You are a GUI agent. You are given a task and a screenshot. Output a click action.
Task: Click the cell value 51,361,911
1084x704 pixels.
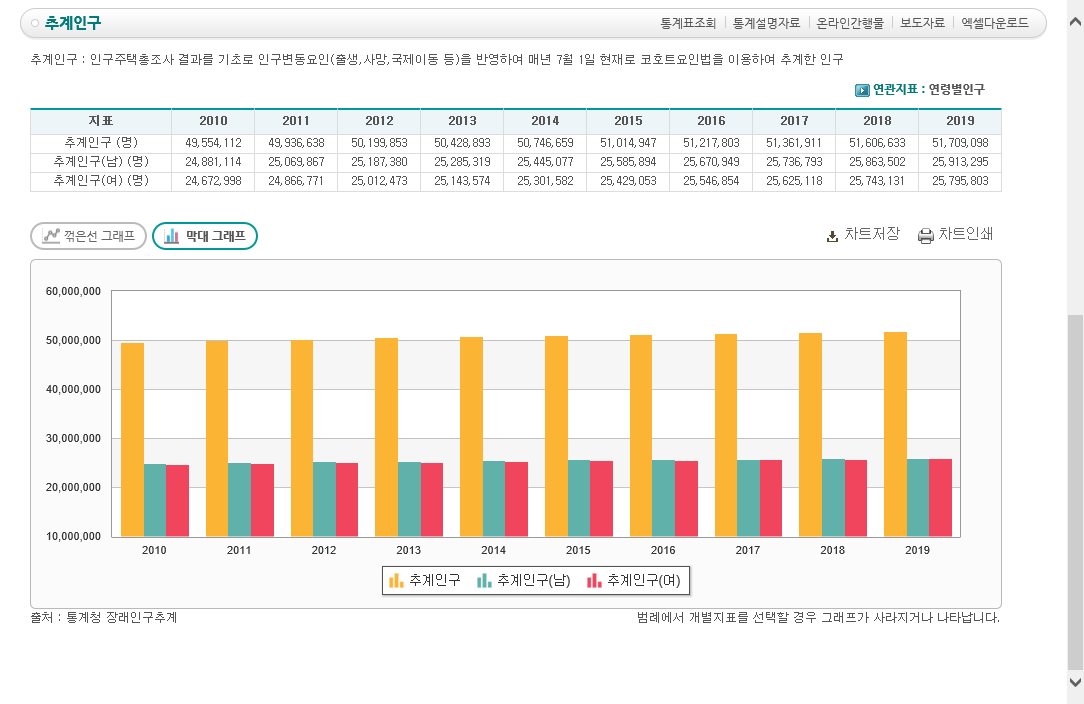pyautogui.click(x=794, y=143)
